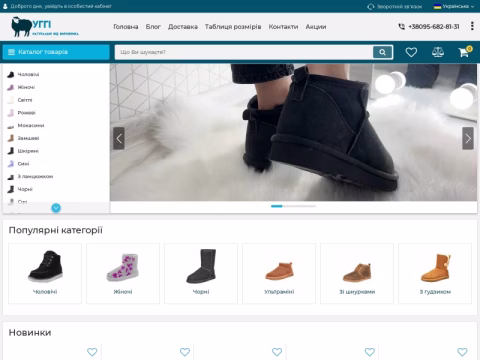
Task: Open the Зі шнурками popular category card
Action: click(357, 273)
